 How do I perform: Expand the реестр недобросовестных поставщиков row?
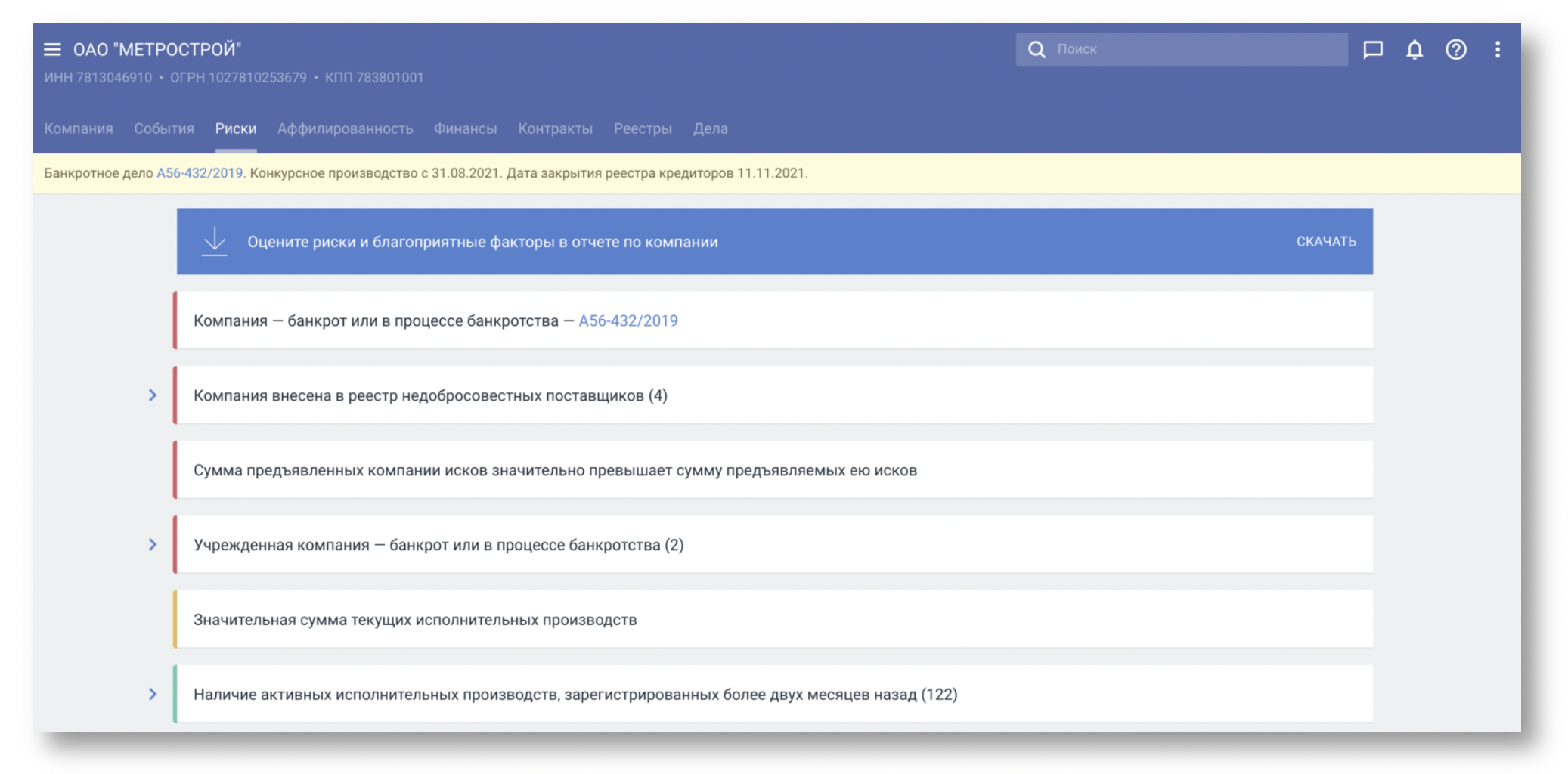153,395
